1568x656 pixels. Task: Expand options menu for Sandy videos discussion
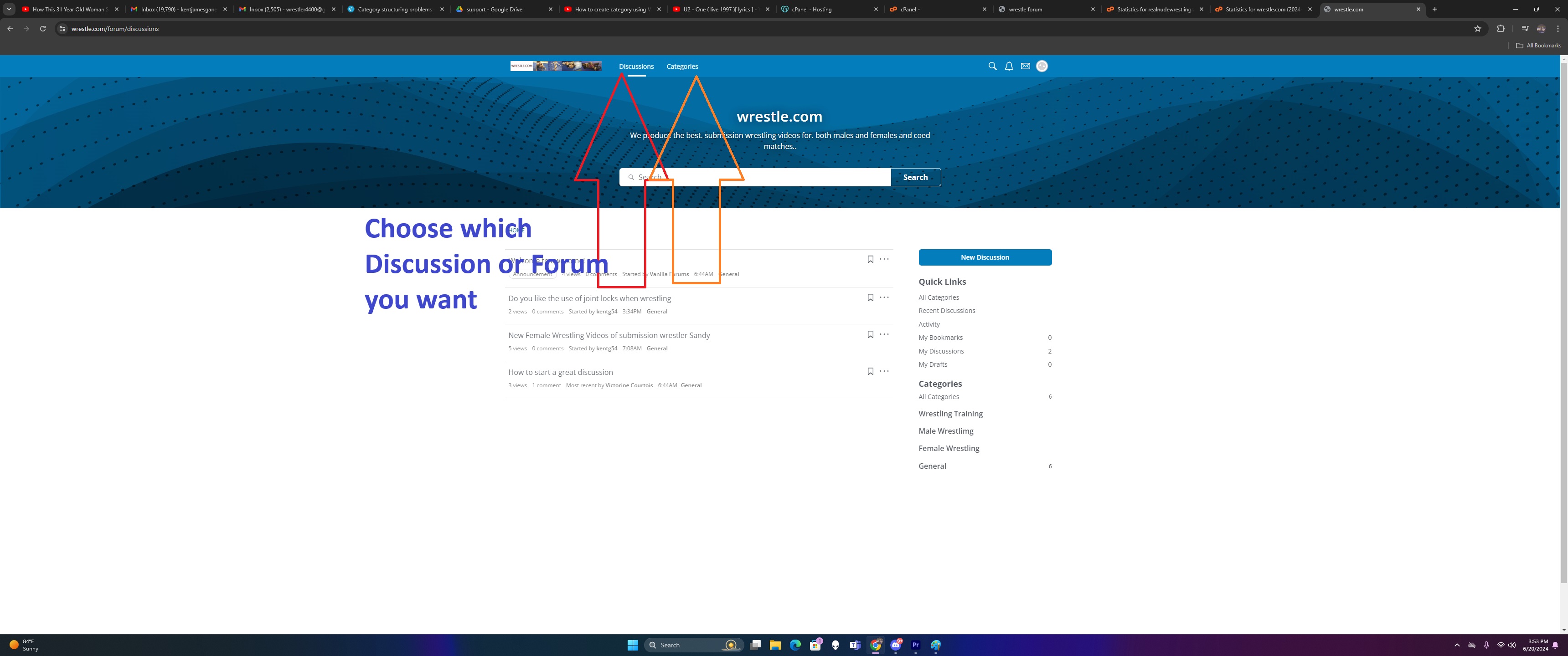pyautogui.click(x=884, y=335)
